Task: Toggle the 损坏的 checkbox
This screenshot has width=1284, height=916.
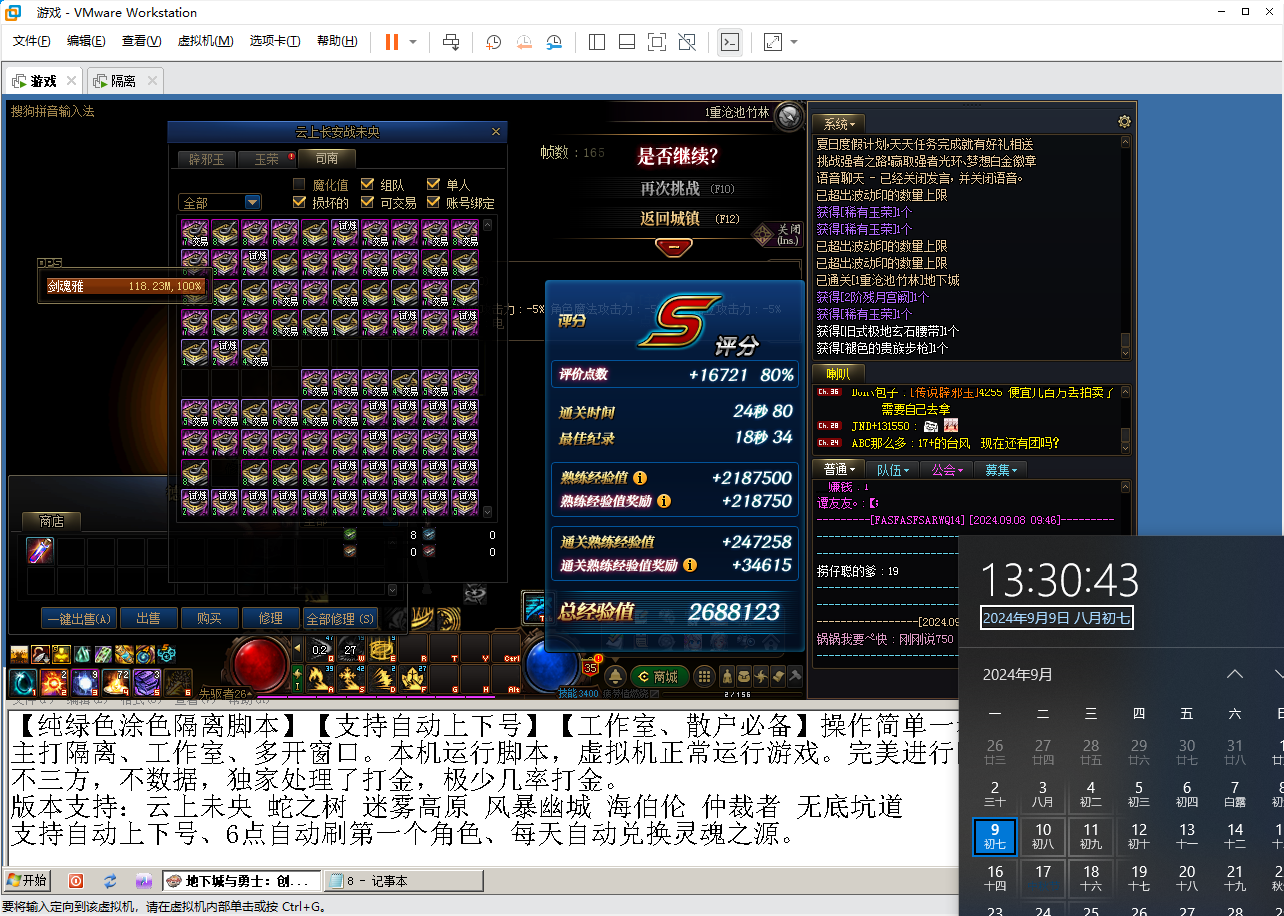Action: point(299,202)
